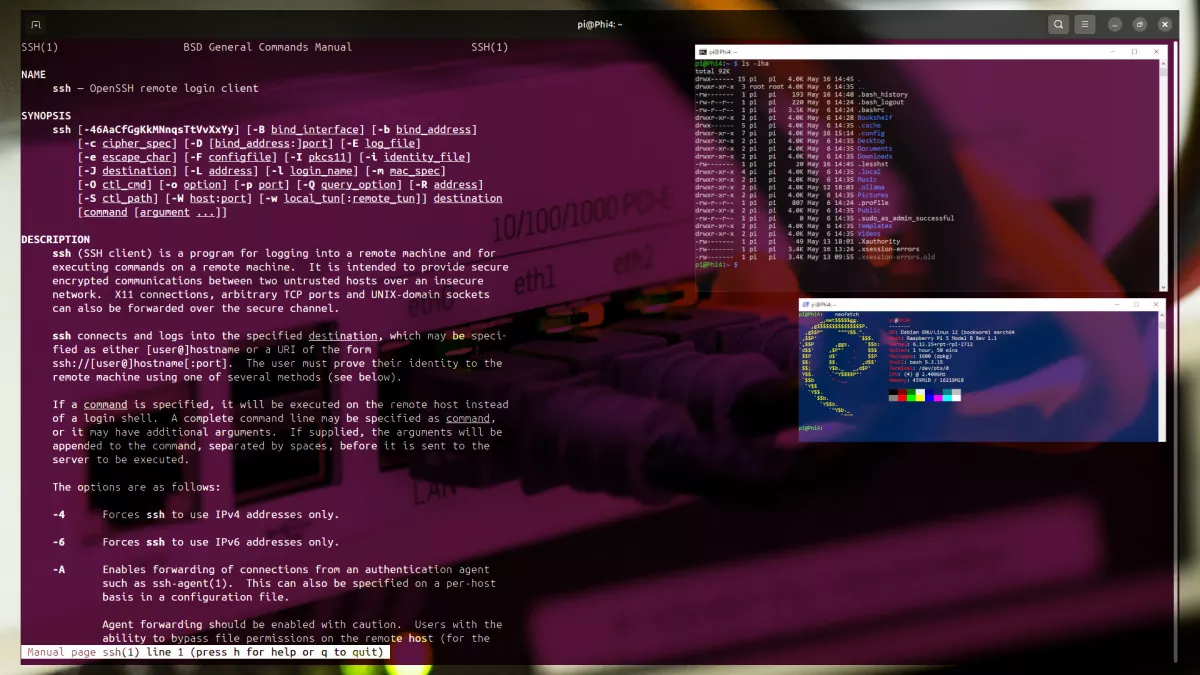Viewport: 1200px width, 675px height.
Task: Maximize the ls -lha terminal window
Action: pos(1134,51)
